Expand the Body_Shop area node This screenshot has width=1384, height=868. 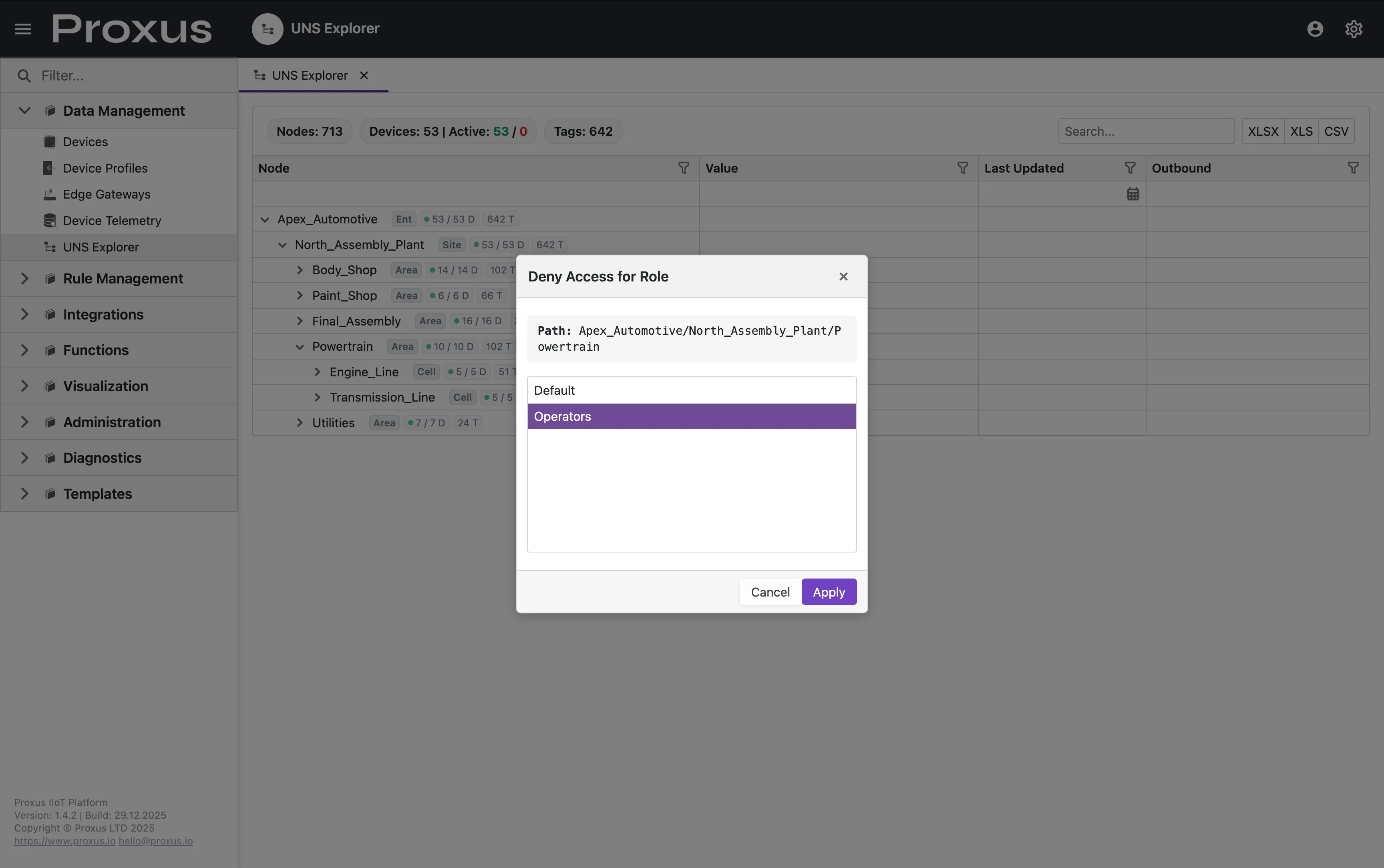(299, 269)
